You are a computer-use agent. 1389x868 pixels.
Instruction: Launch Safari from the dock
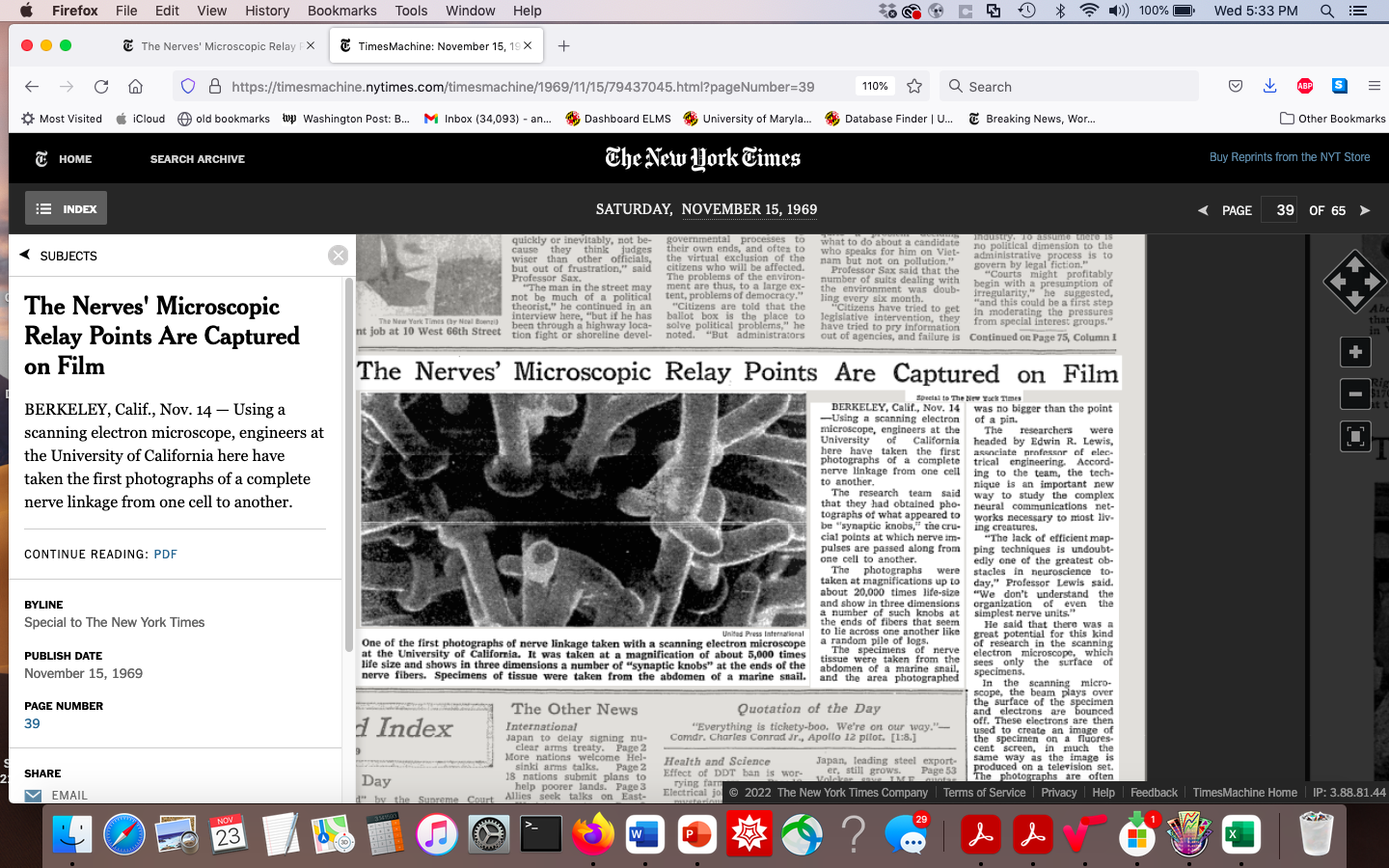pyautogui.click(x=124, y=834)
